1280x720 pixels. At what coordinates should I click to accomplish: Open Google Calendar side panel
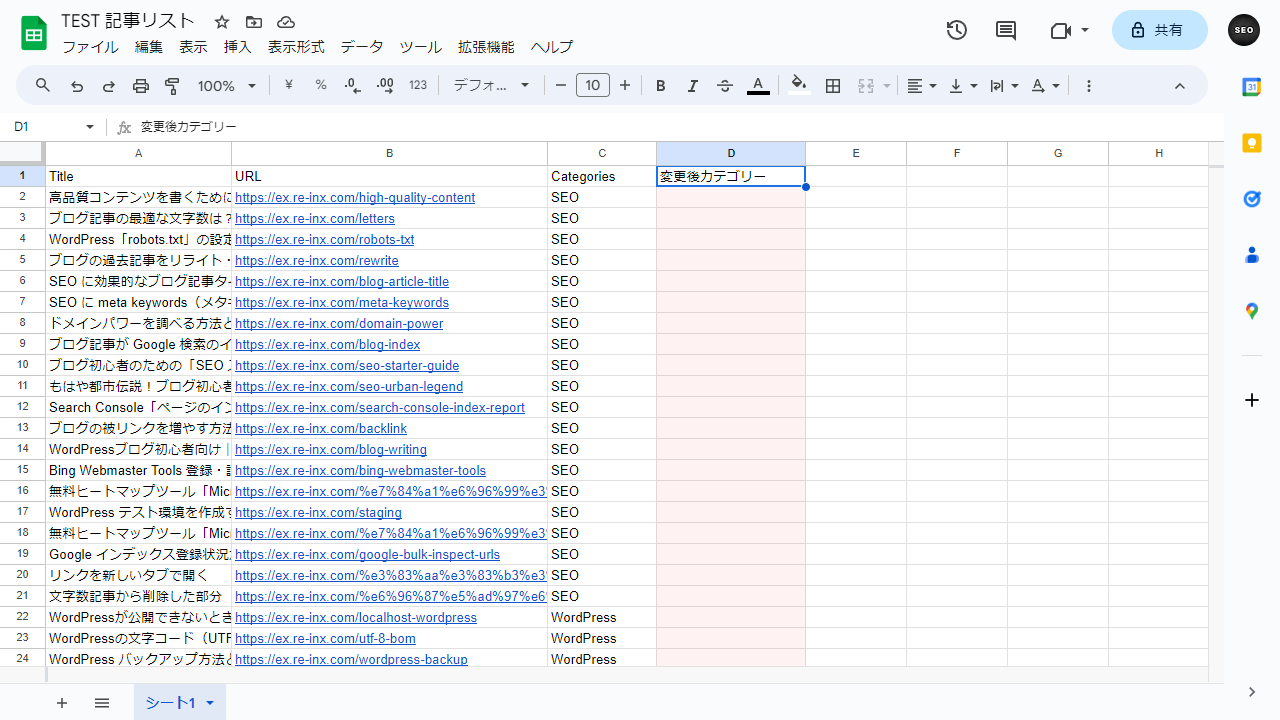[x=1251, y=87]
